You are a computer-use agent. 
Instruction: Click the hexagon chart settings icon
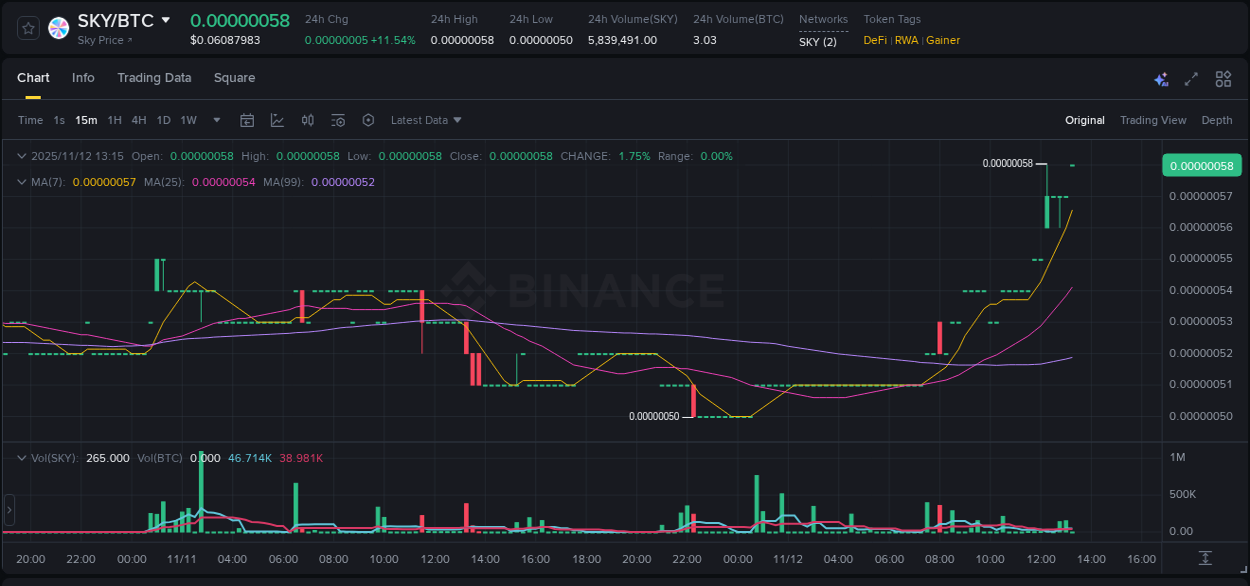(x=368, y=120)
